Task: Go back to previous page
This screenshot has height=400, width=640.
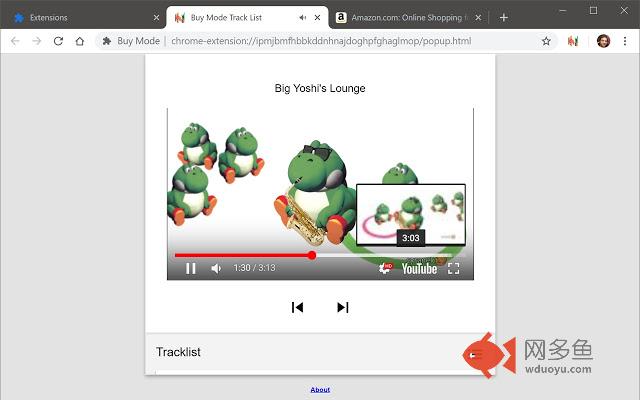Action: point(15,41)
